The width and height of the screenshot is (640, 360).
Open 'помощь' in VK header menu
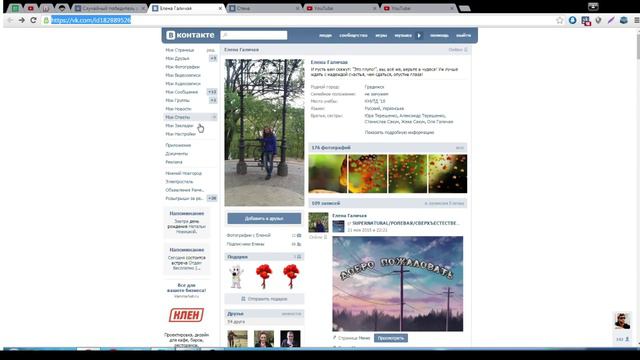(x=439, y=36)
